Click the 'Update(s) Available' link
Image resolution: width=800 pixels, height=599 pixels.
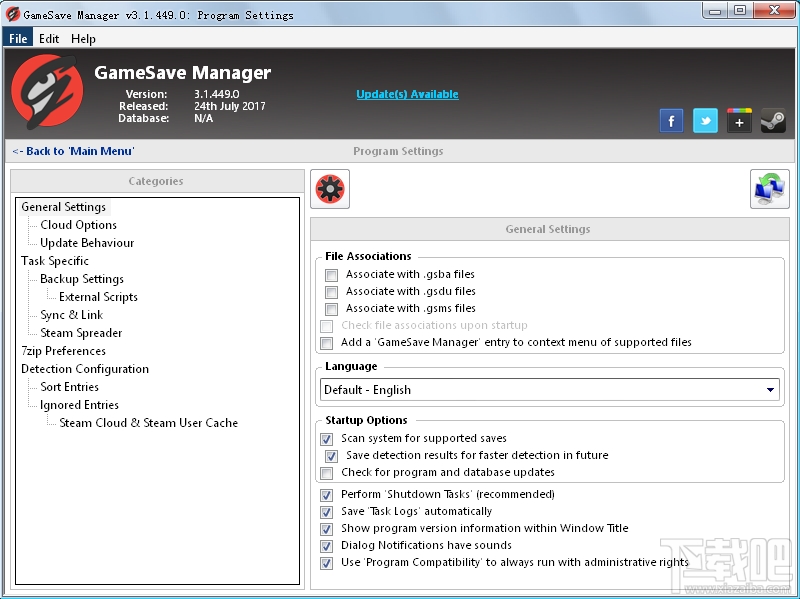[x=407, y=94]
